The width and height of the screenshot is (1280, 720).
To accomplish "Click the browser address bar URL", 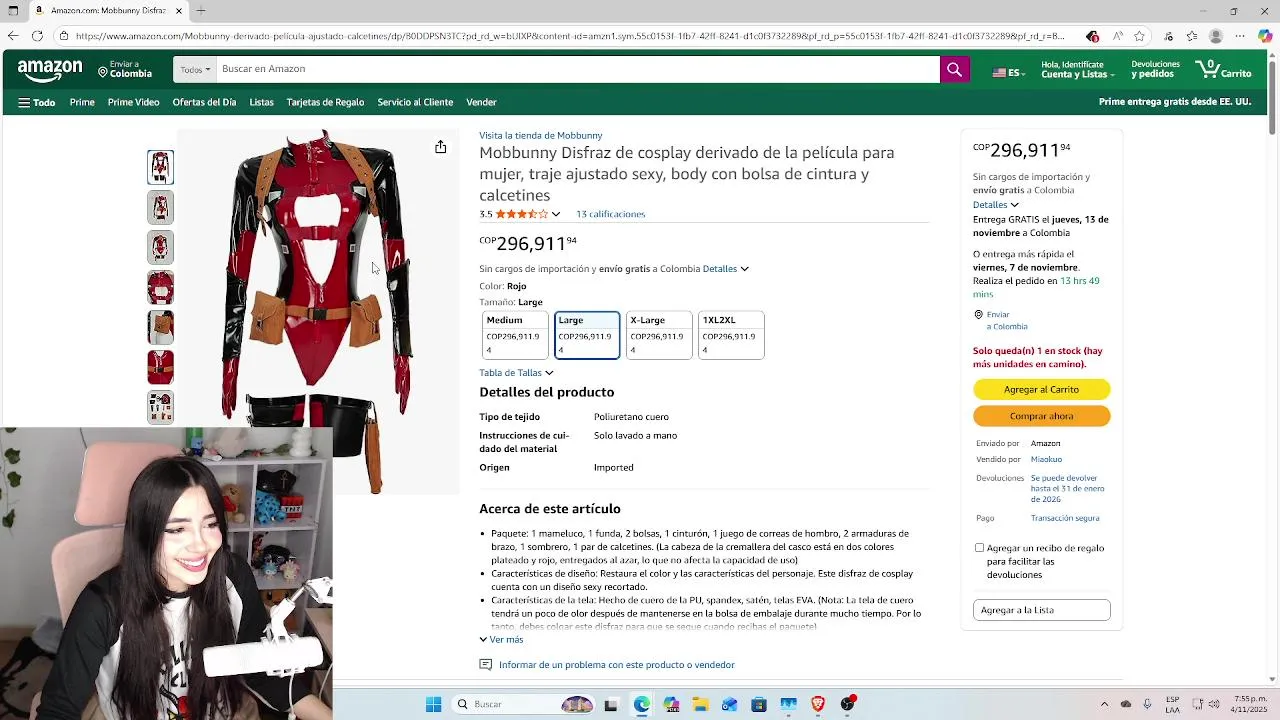I will click(570, 36).
